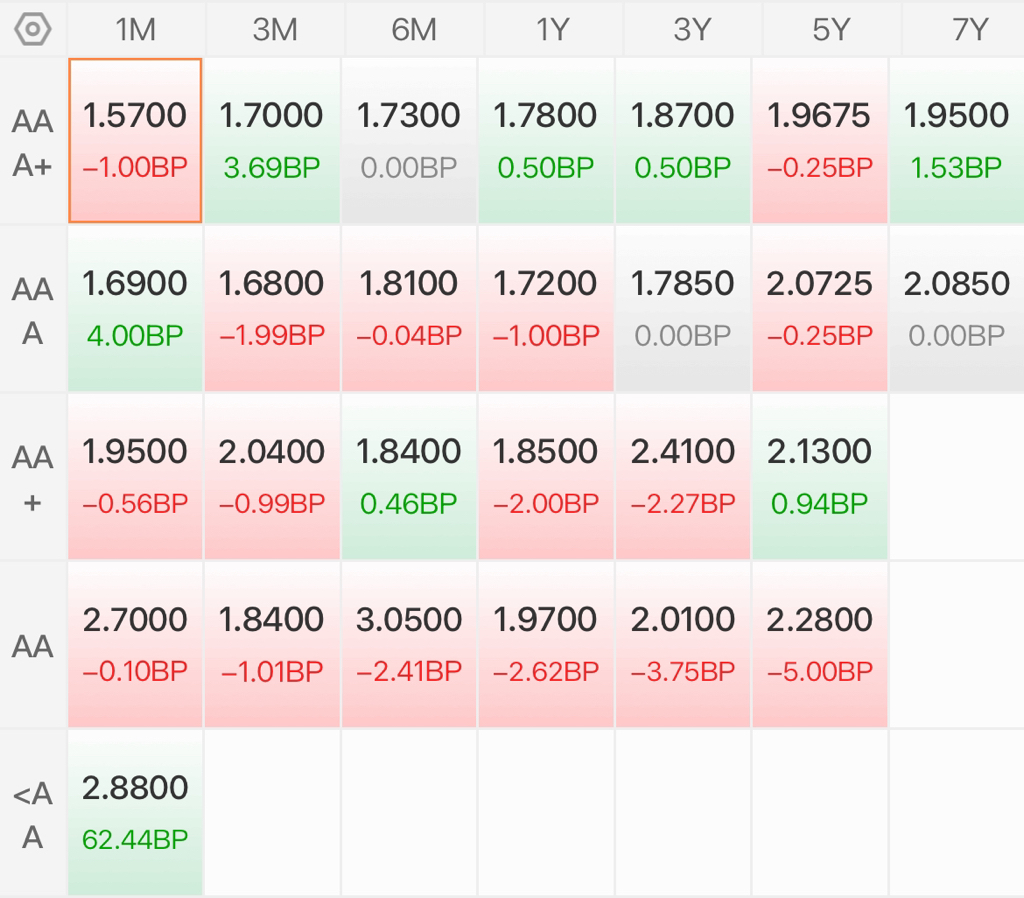
Task: Select the 1.8400 cell with 0.46BP
Action: [409, 476]
